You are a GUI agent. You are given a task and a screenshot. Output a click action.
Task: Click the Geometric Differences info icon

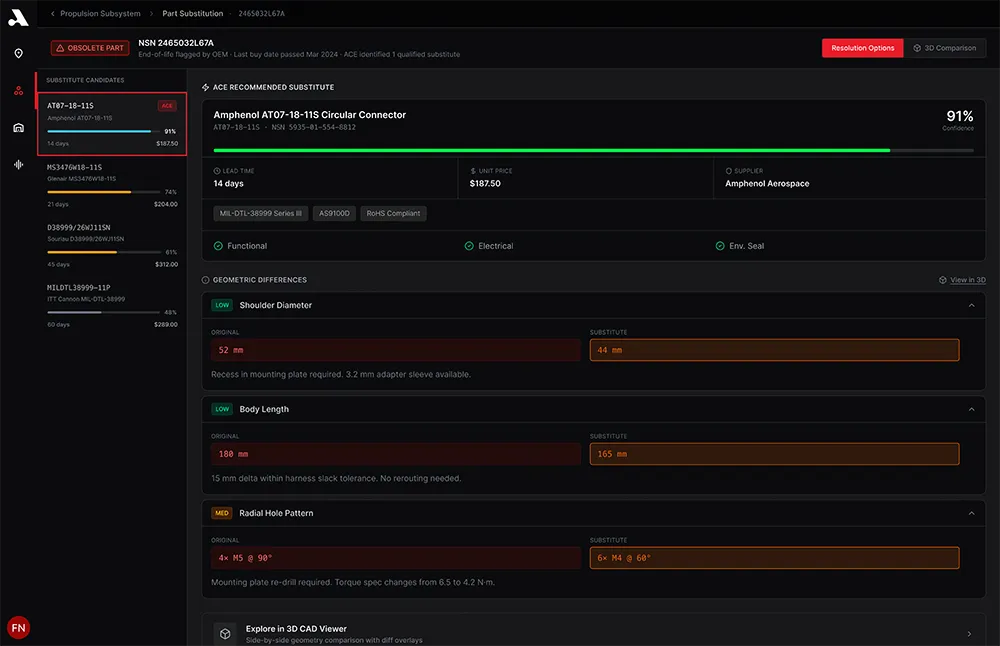[x=205, y=280]
